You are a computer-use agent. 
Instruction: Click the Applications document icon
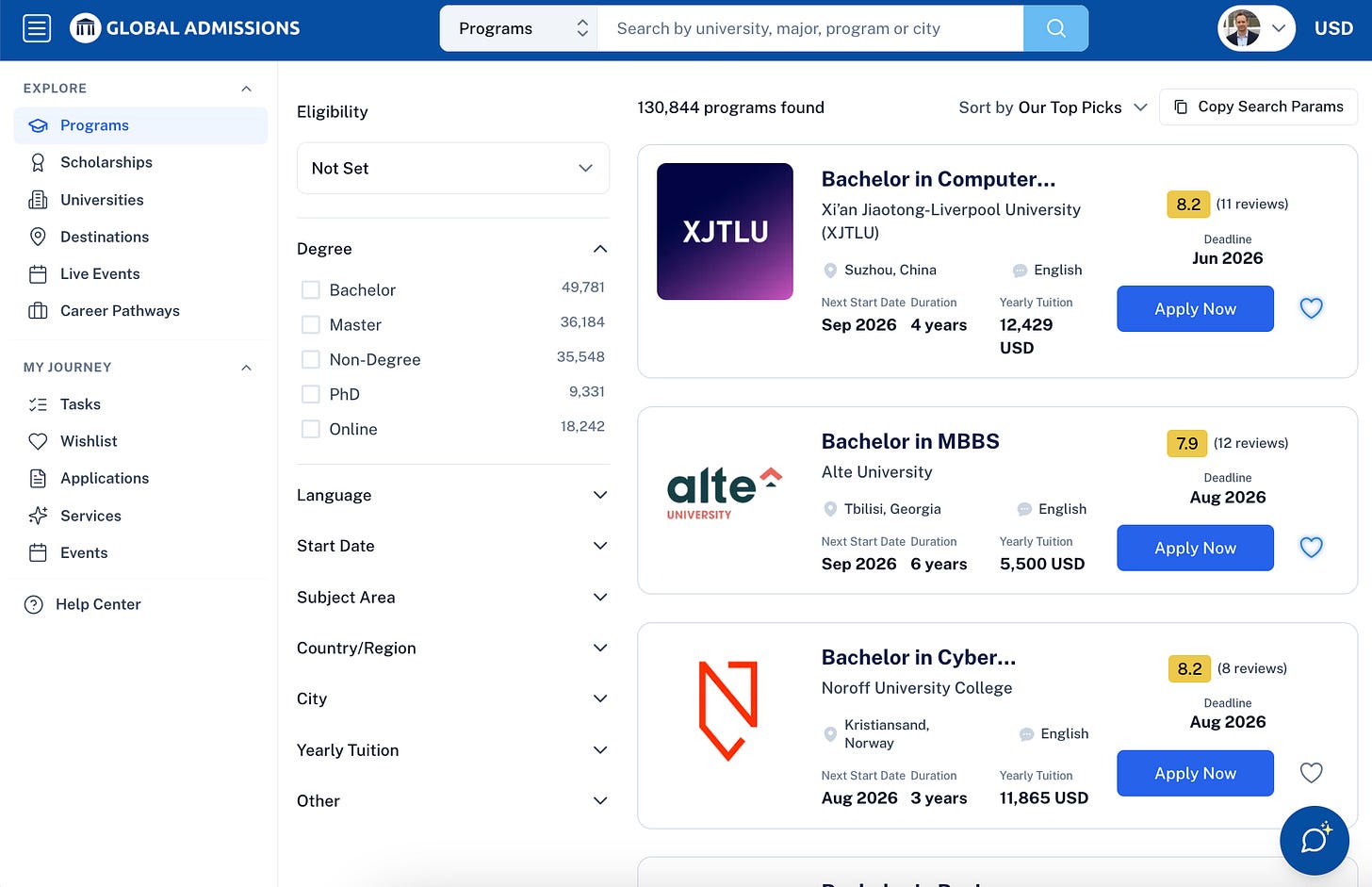click(x=38, y=479)
